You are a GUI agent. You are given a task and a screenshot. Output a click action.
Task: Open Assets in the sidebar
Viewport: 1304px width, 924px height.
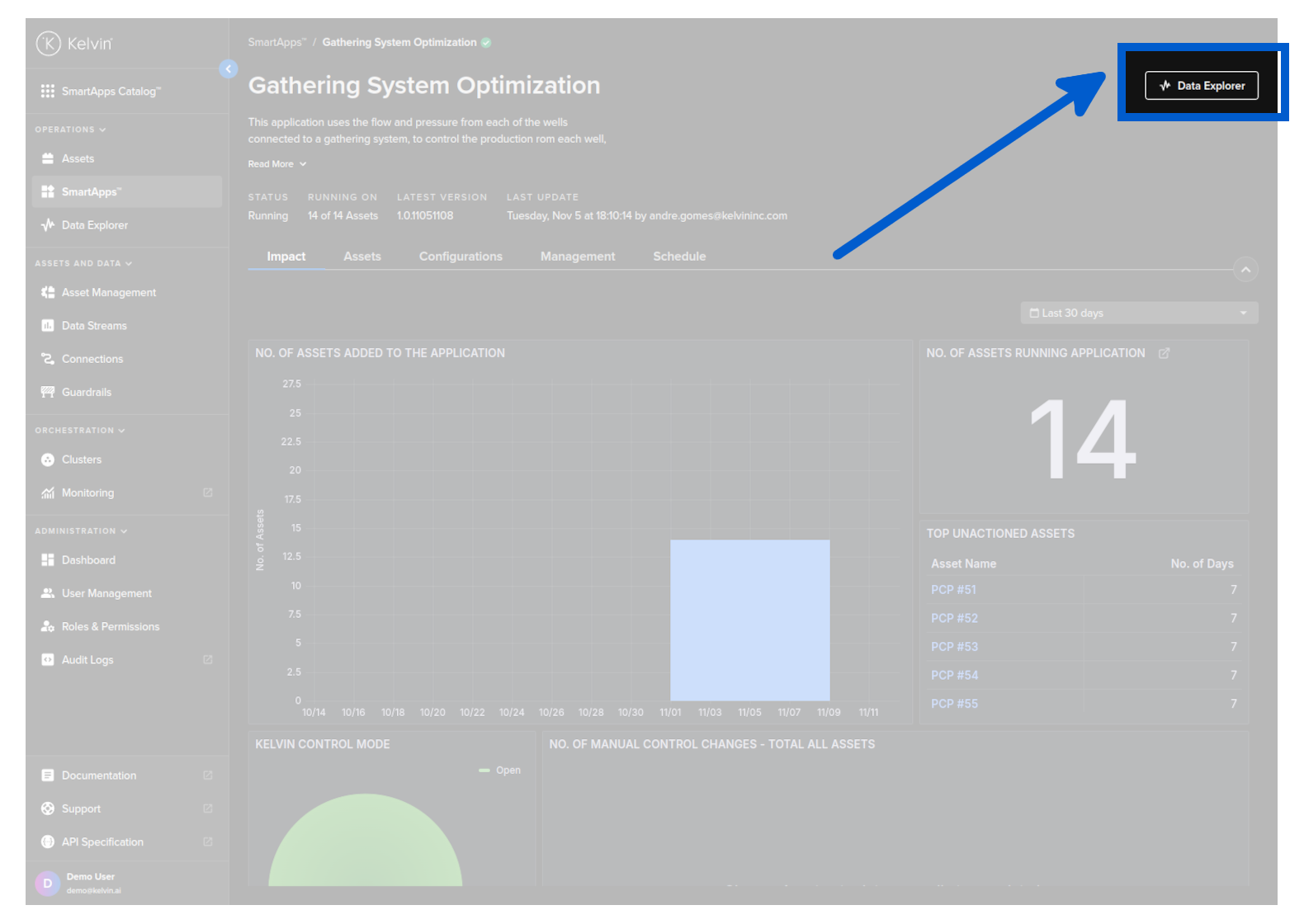pos(78,158)
